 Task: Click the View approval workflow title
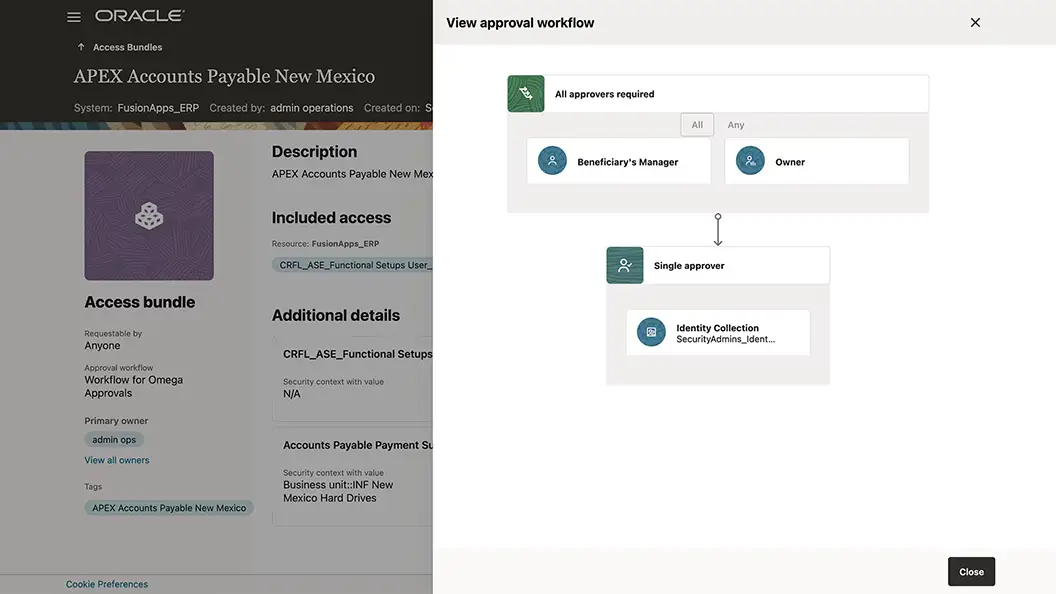click(520, 23)
